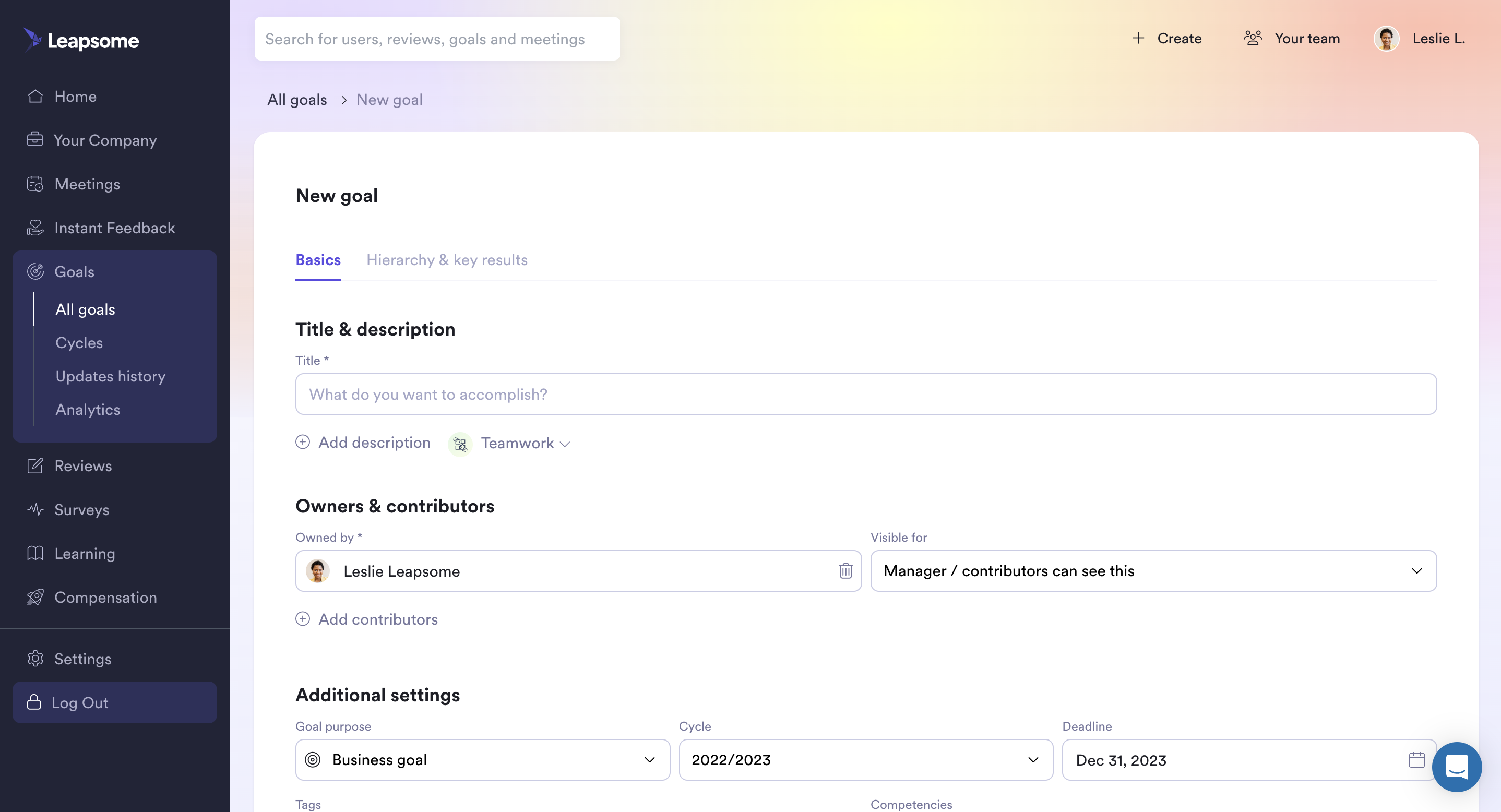Open Home via its house icon
This screenshot has height=812, width=1501.
pos(35,96)
